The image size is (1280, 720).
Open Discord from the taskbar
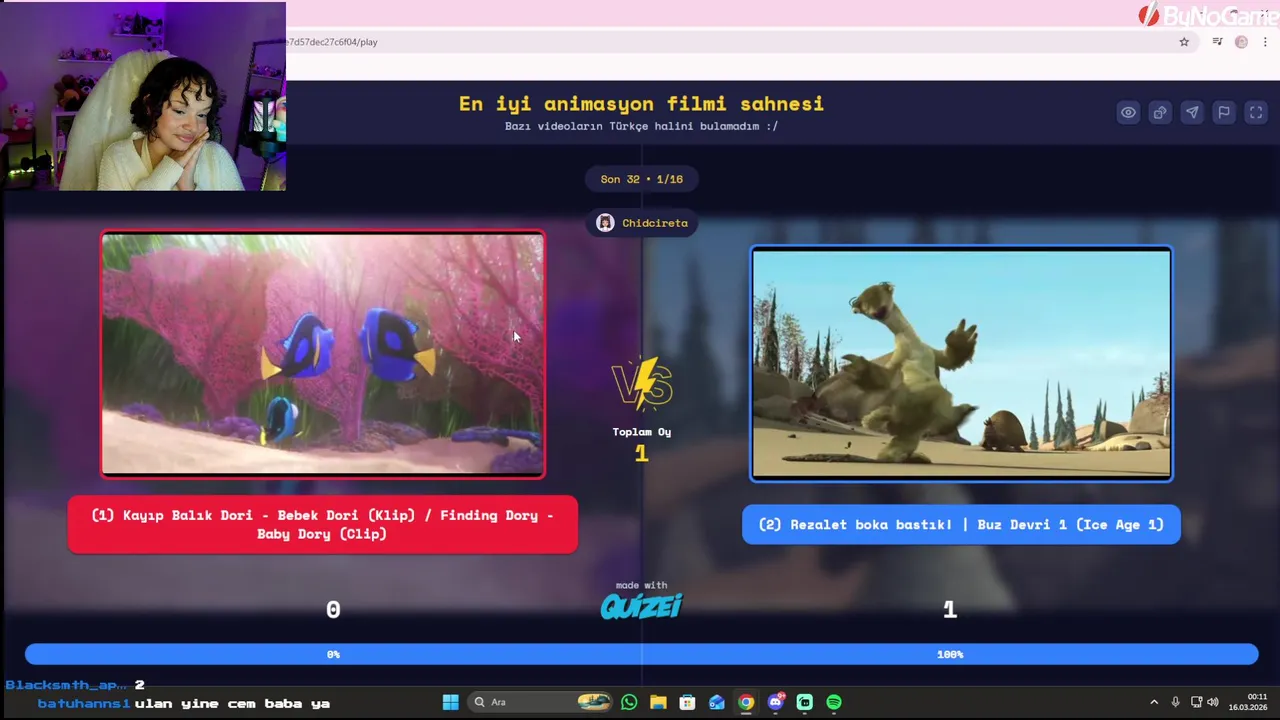click(x=775, y=702)
